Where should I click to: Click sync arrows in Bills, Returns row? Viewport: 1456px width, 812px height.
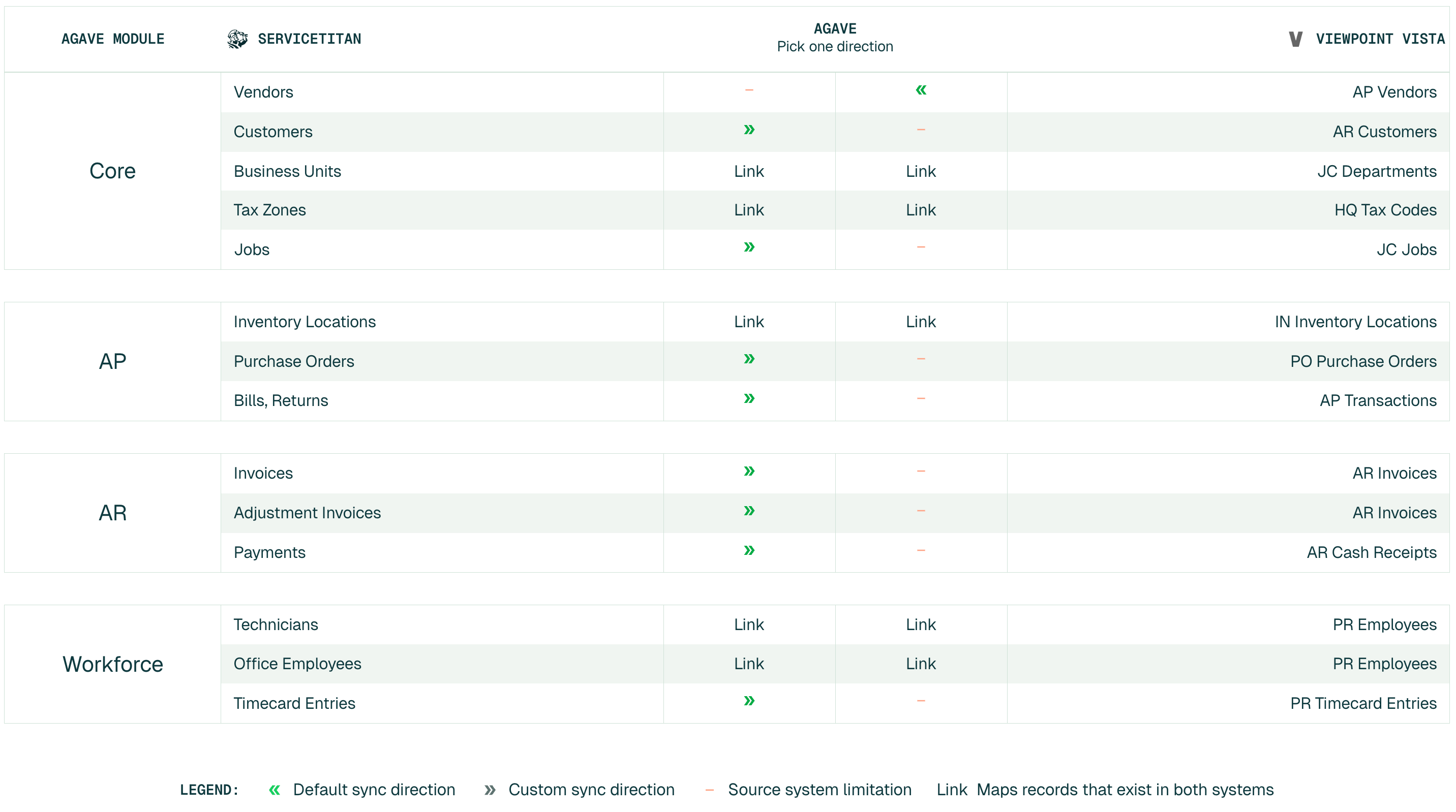point(749,399)
